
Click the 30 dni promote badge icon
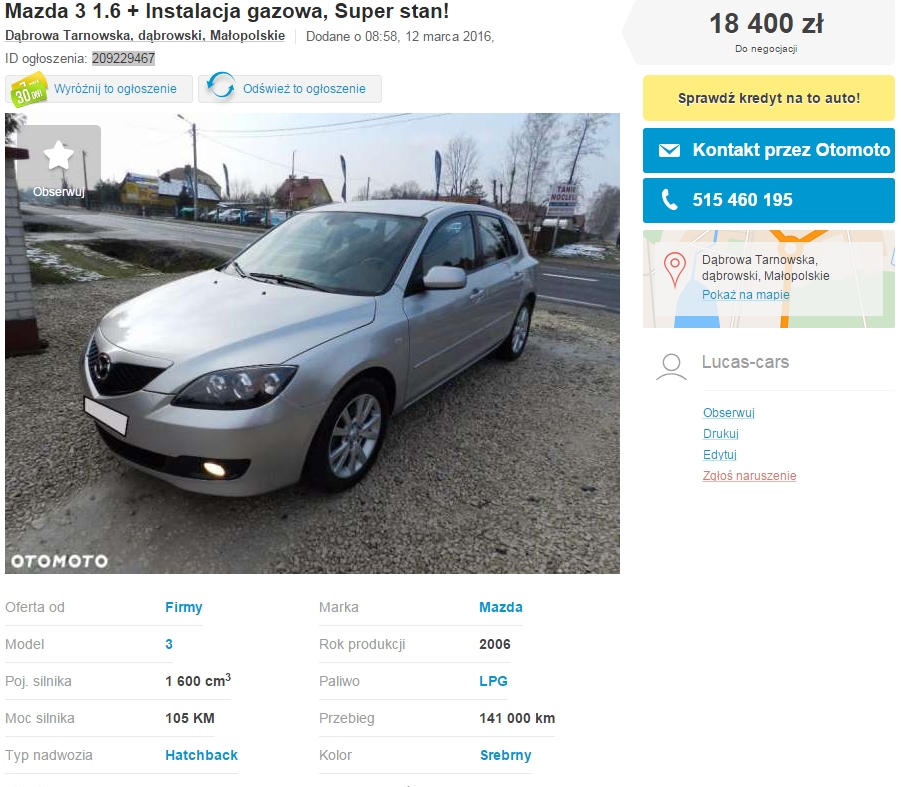pyautogui.click(x=29, y=89)
